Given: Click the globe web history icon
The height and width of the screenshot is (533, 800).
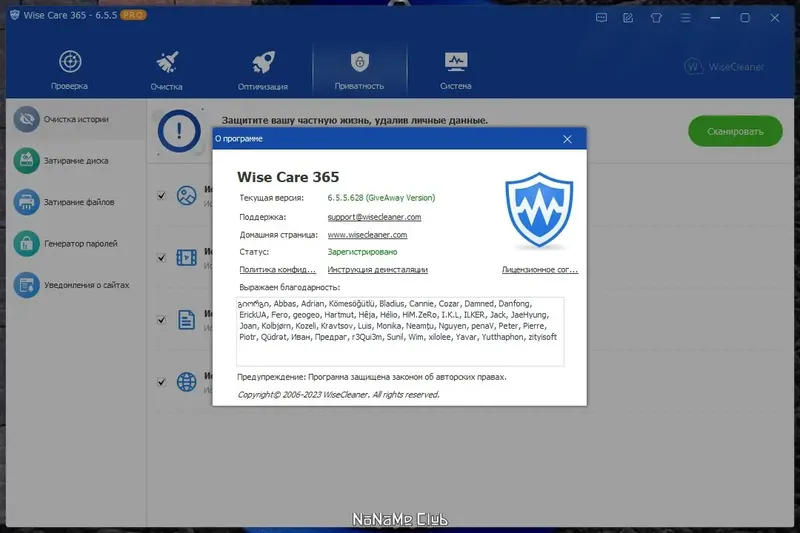Looking at the screenshot, I should coord(186,382).
